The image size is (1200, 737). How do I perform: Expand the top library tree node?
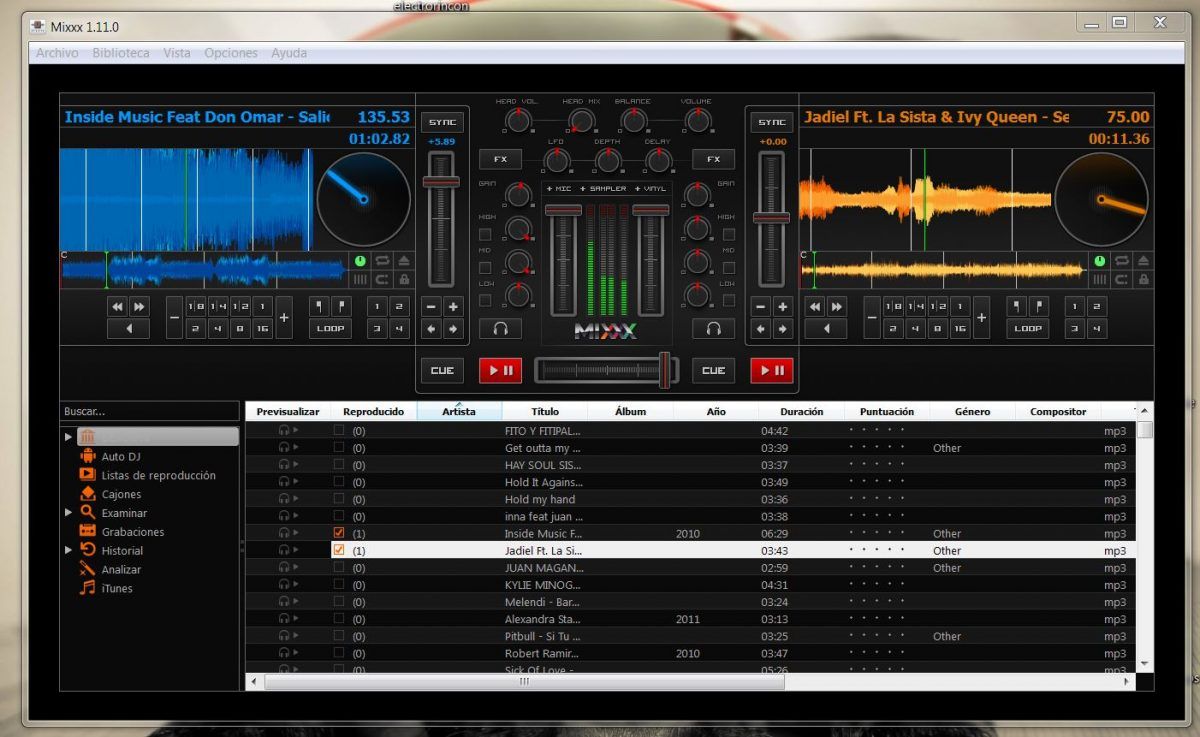68,437
